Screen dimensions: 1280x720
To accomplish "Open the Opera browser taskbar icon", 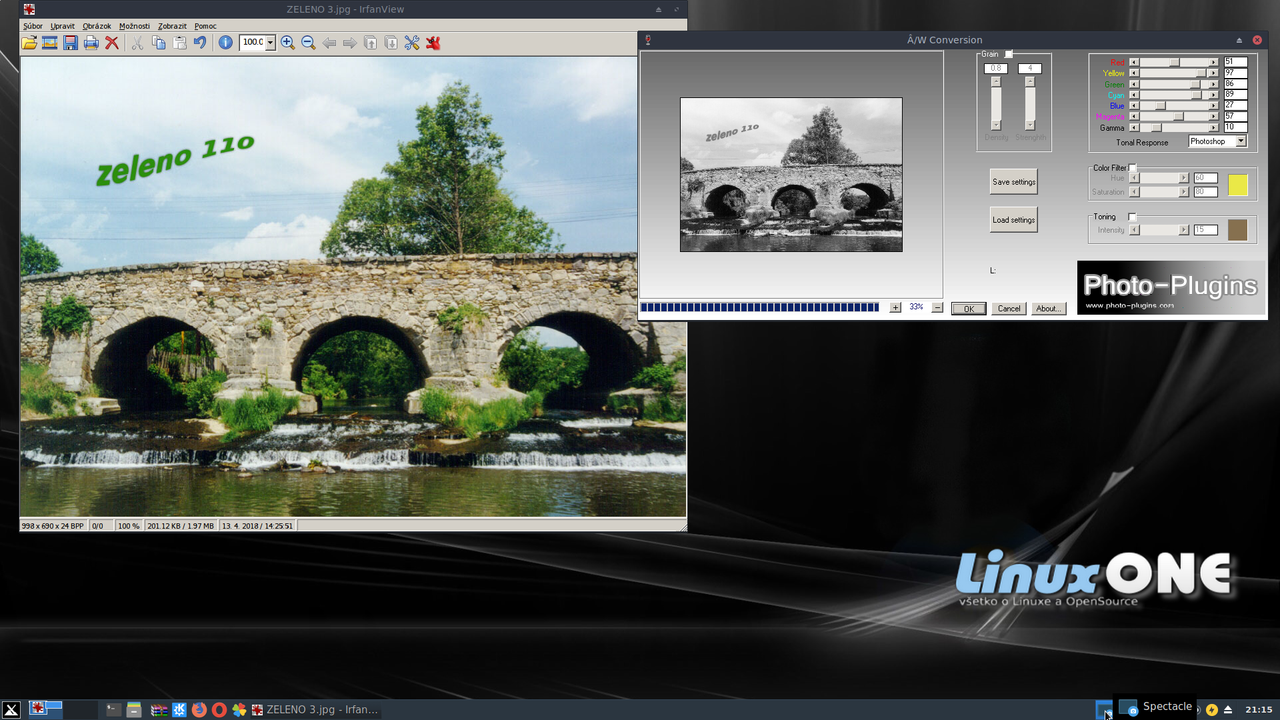I will click(x=219, y=710).
